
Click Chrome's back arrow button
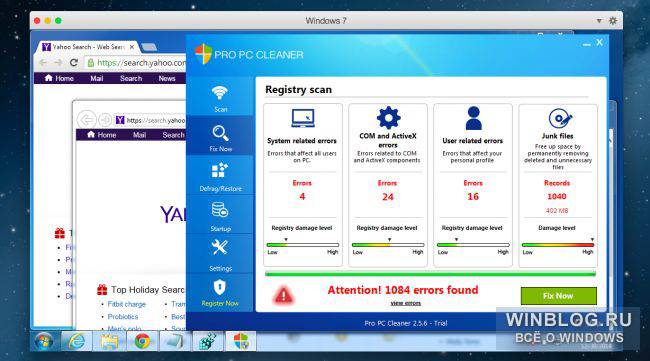click(43, 63)
